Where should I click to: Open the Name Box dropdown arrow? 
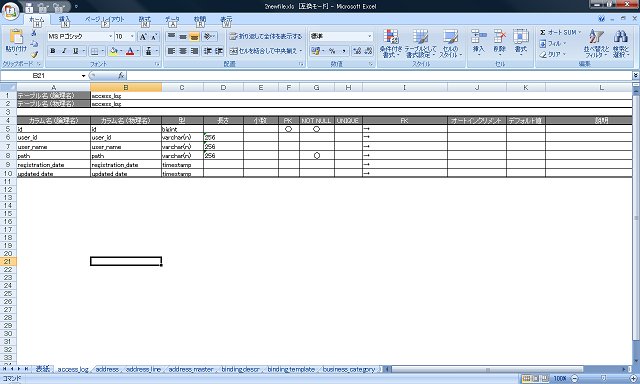83,76
